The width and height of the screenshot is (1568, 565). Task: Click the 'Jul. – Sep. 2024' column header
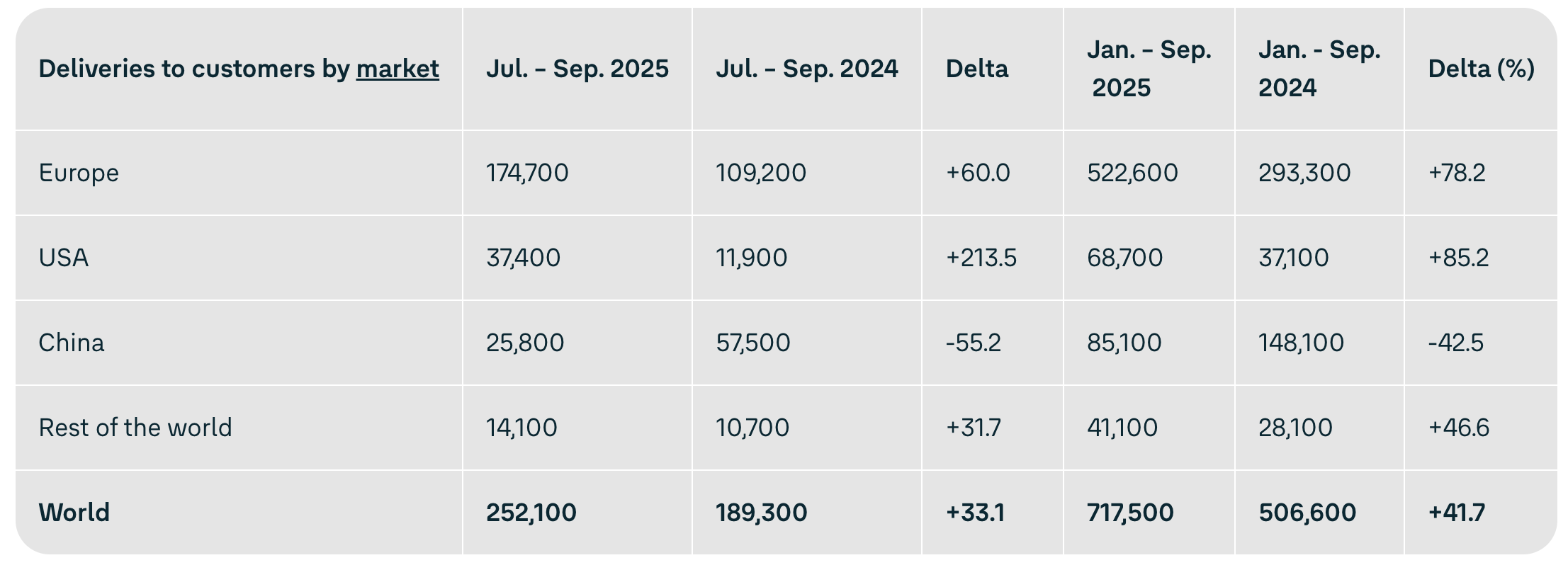point(806,69)
